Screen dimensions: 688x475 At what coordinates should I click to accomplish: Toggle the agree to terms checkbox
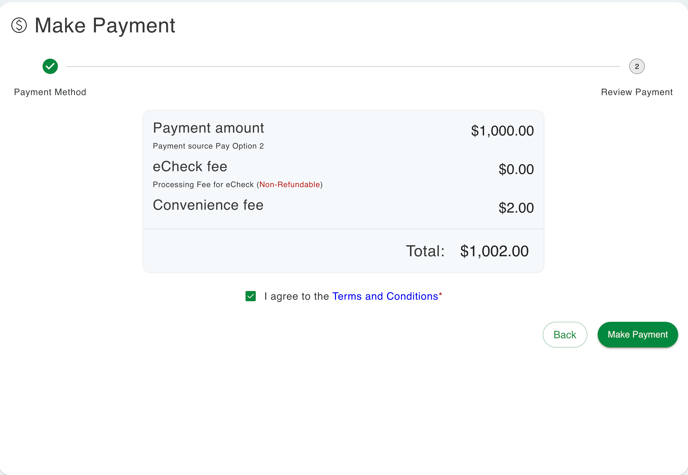(x=251, y=296)
